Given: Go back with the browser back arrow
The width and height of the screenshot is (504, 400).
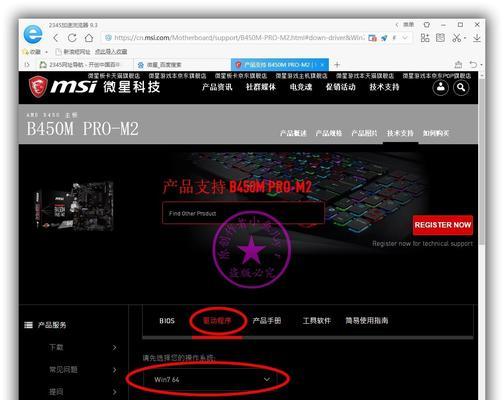Looking at the screenshot, I should tap(56, 38).
